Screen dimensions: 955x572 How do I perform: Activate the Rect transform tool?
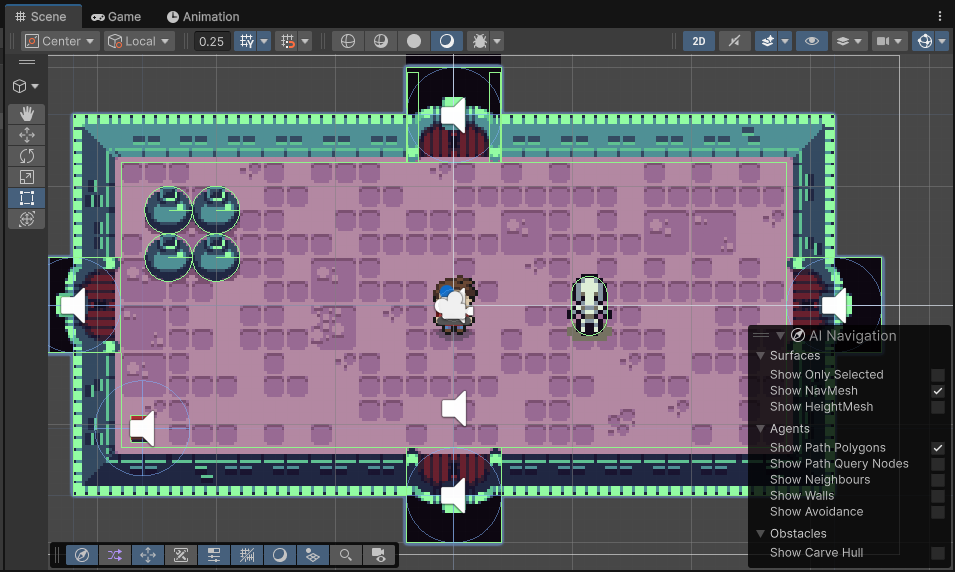coord(26,198)
